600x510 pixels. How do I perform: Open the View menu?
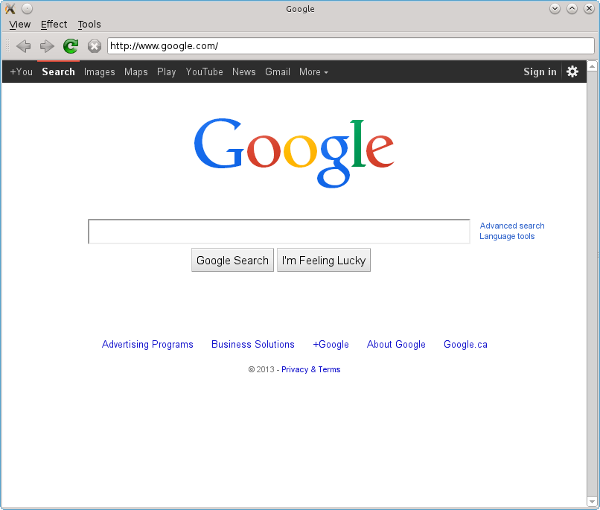20,24
